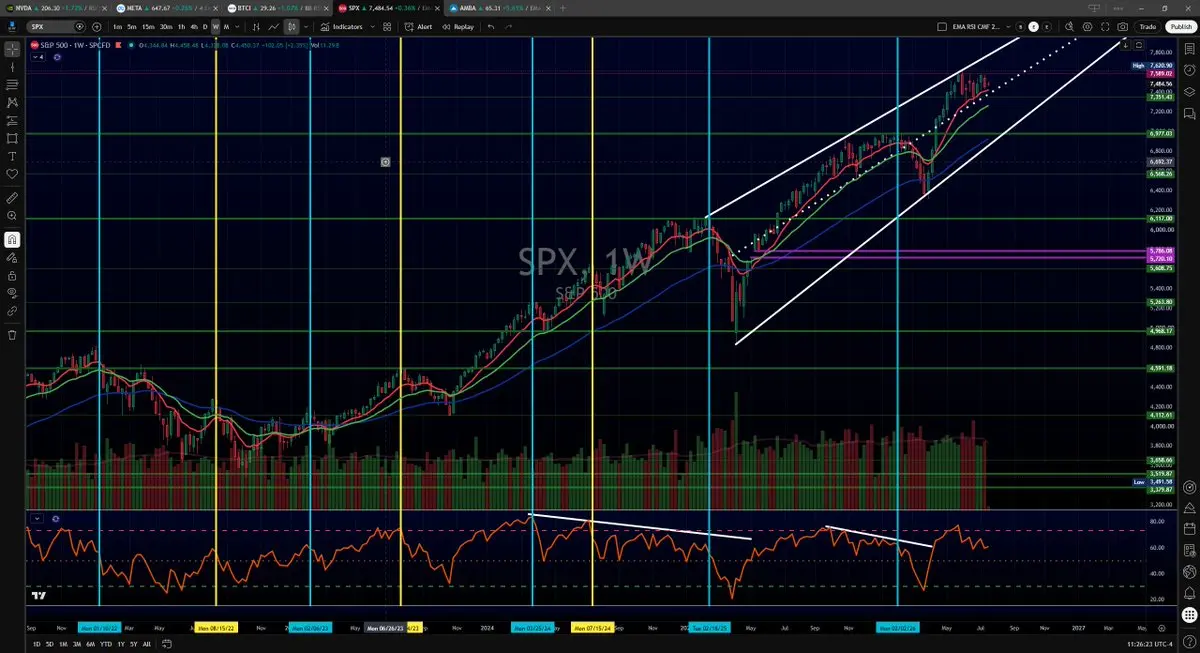The height and width of the screenshot is (653, 1200).
Task: Remove drawings with the trash icon
Action: point(12,334)
